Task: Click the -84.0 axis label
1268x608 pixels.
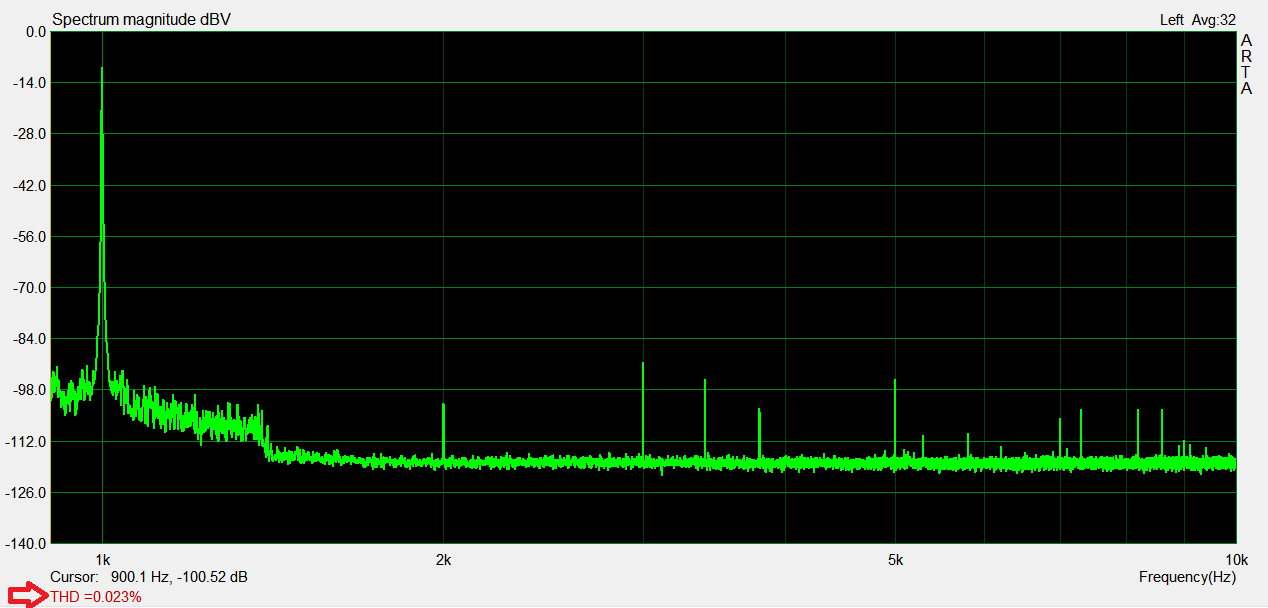Action: (31, 339)
